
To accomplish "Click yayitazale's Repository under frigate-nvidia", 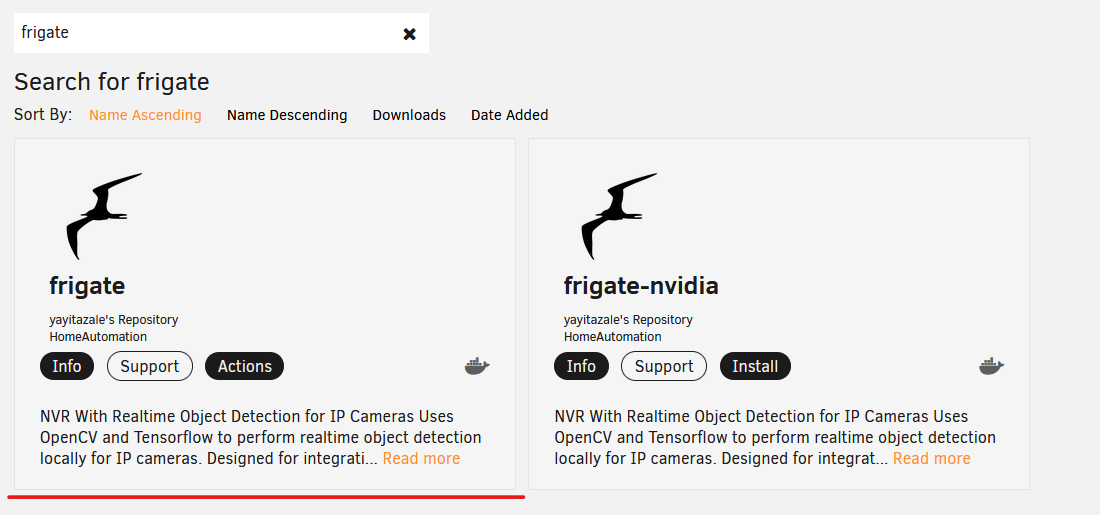I will (x=628, y=320).
